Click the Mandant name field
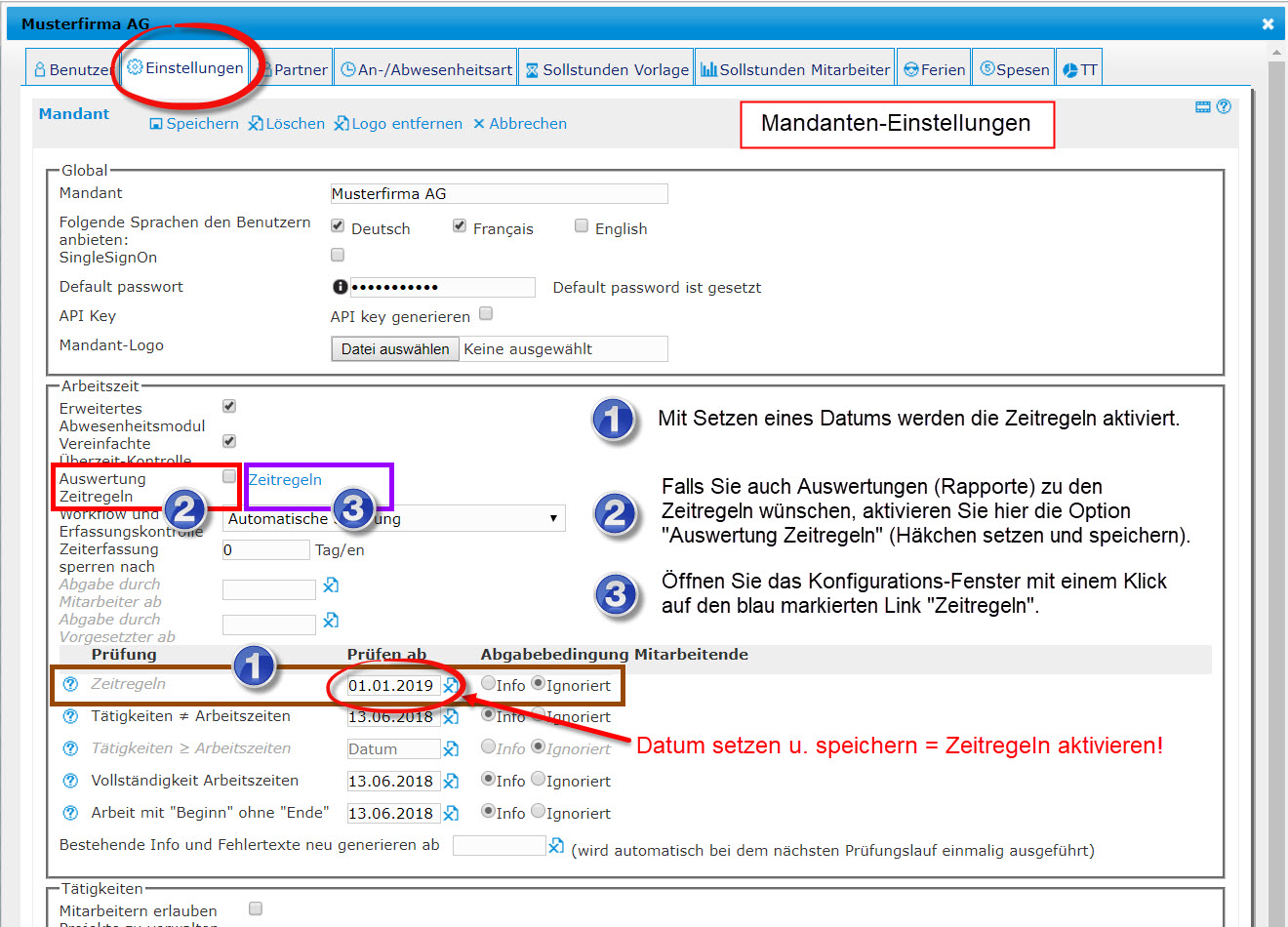 click(499, 193)
